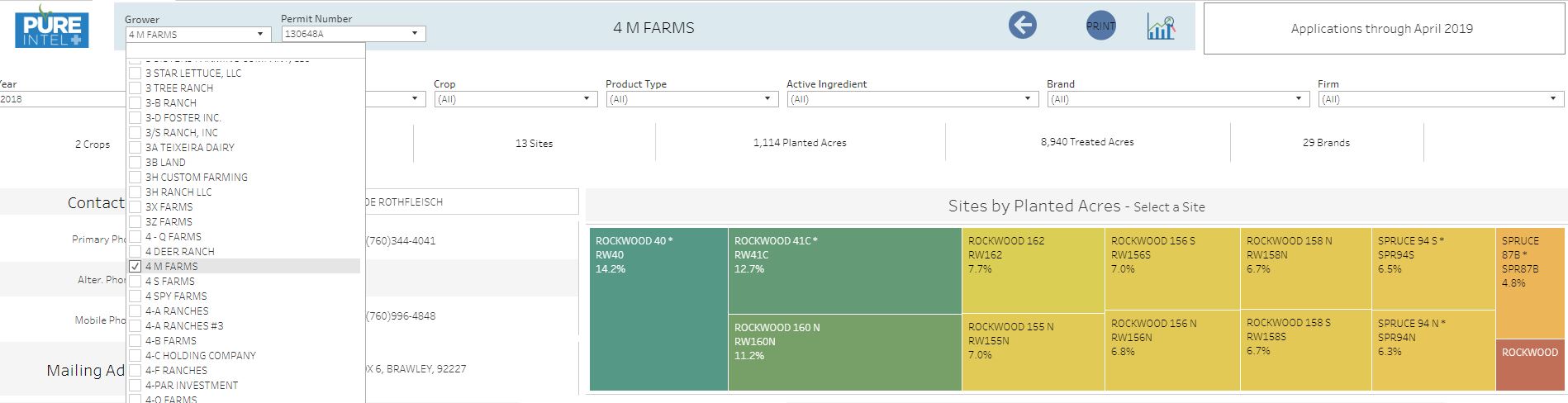Viewport: 1568px width, 403px height.
Task: Check the 3 STAR LETTUCE, LLC box
Action: click(x=135, y=73)
